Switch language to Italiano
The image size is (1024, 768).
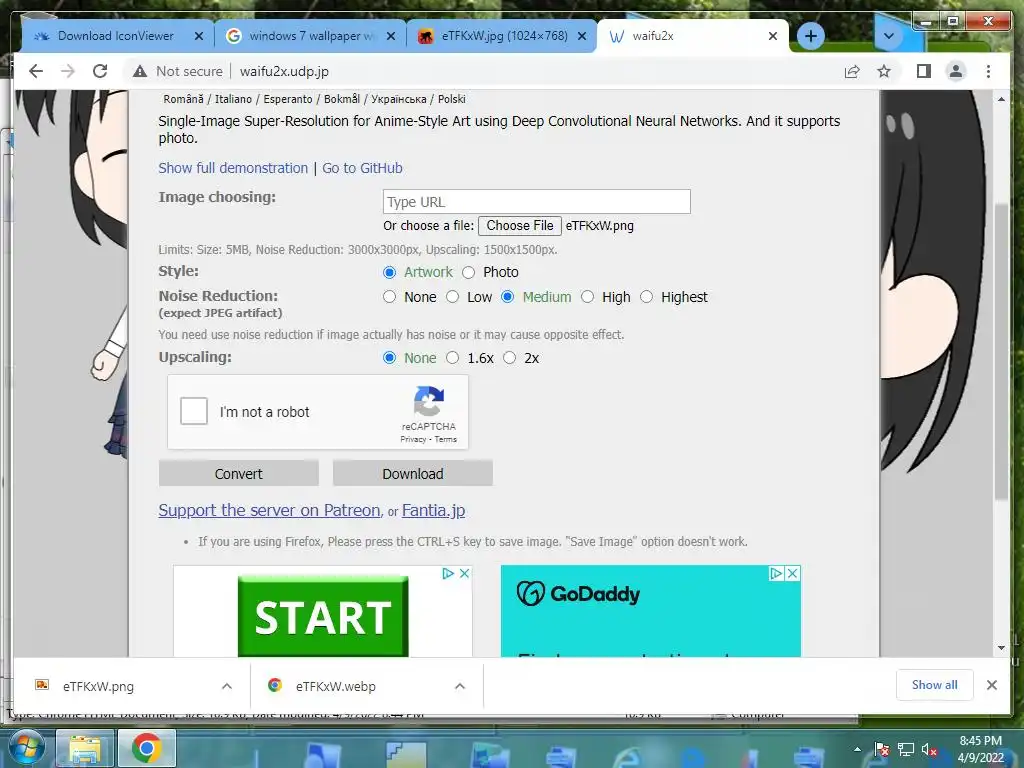pos(233,99)
